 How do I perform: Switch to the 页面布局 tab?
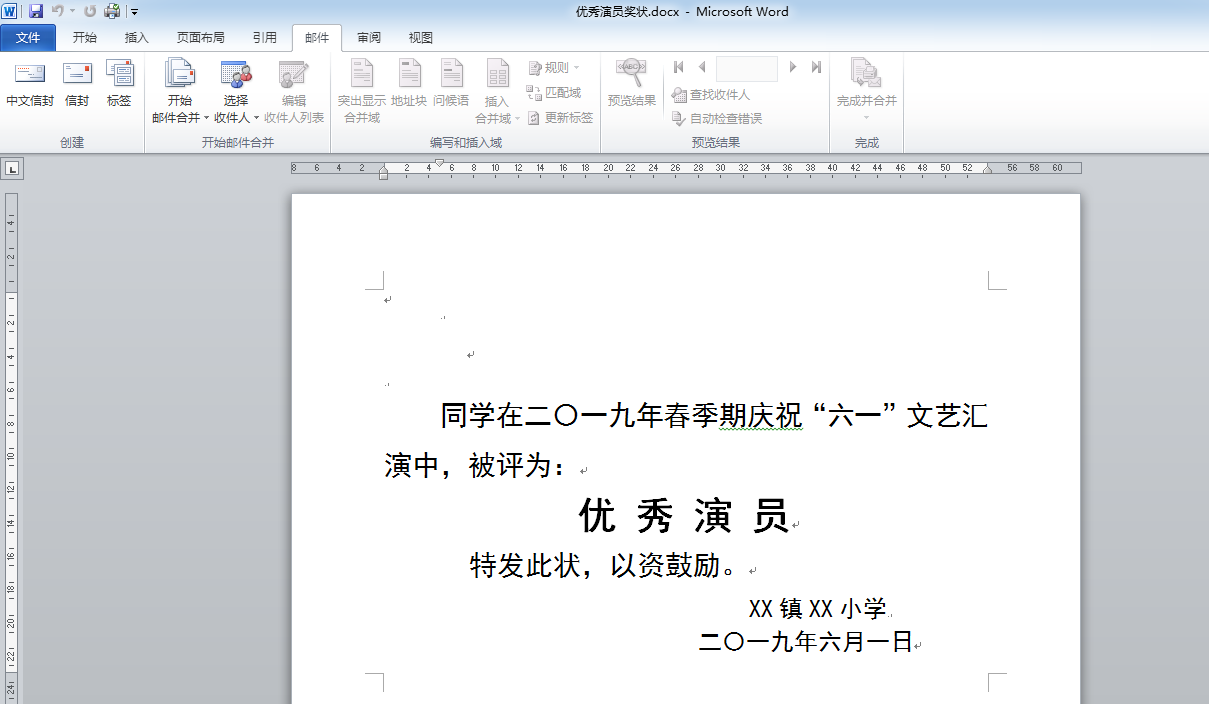point(201,38)
